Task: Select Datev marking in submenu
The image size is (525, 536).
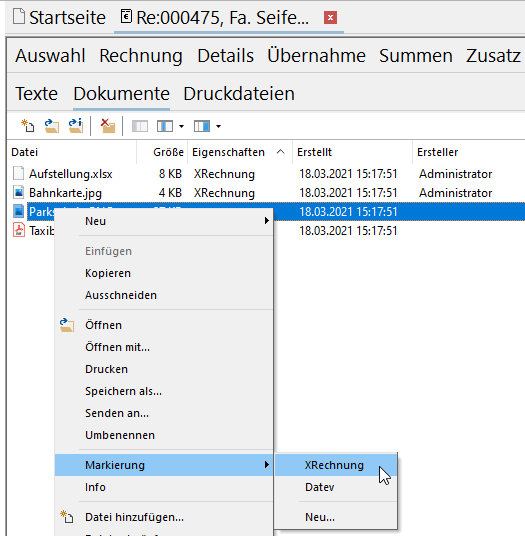Action: pos(336,487)
